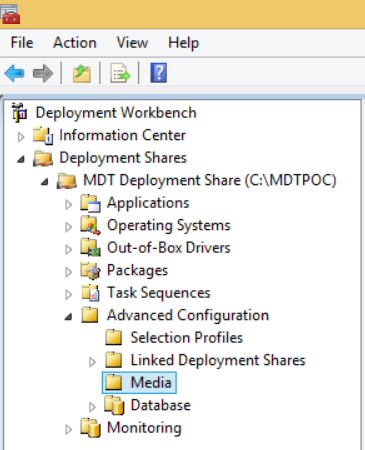Screen dimensions: 365x450
Task: Select the Information Center label
Action: pos(122,135)
